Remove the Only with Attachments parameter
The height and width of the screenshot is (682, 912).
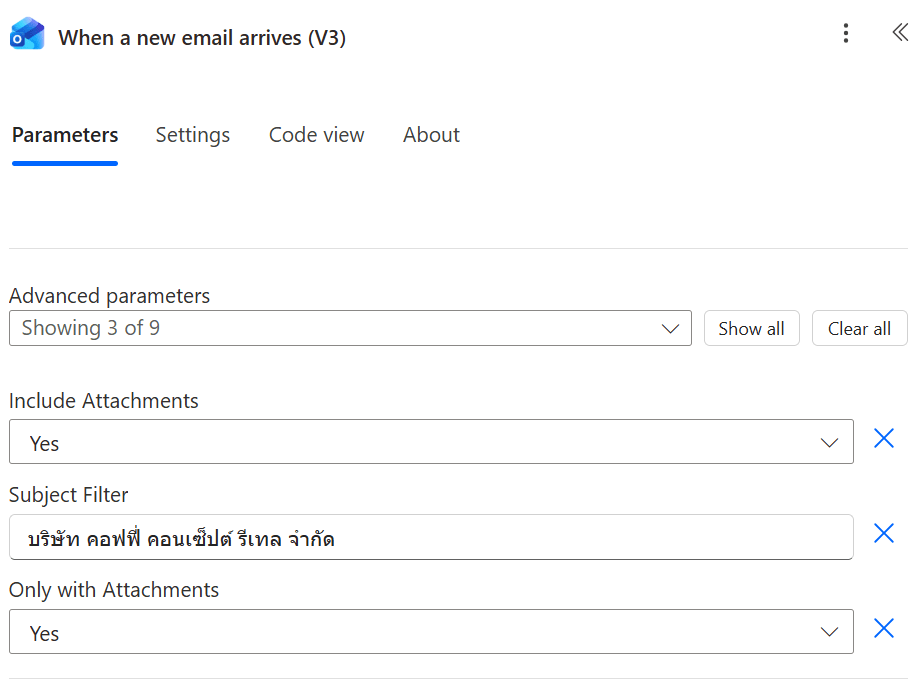click(884, 628)
